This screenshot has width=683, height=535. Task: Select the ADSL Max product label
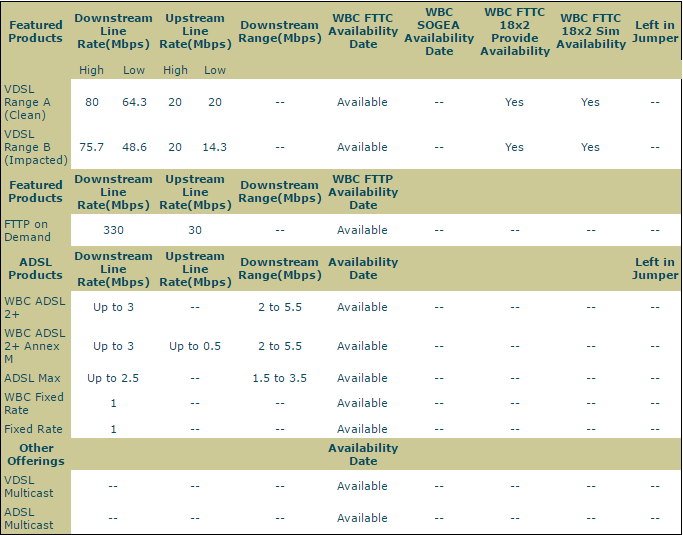pyautogui.click(x=32, y=378)
